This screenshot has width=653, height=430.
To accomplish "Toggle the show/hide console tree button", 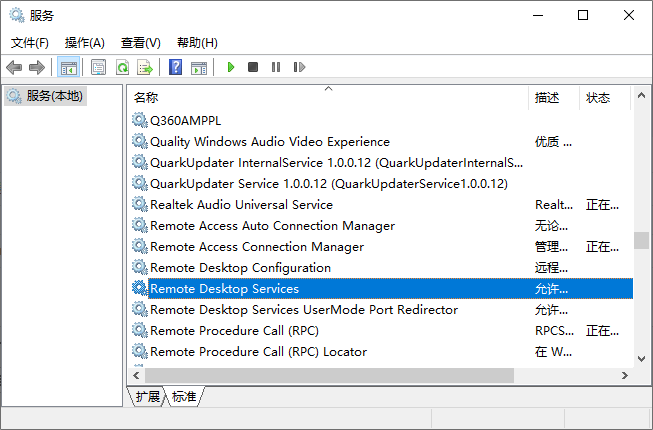I will point(69,67).
